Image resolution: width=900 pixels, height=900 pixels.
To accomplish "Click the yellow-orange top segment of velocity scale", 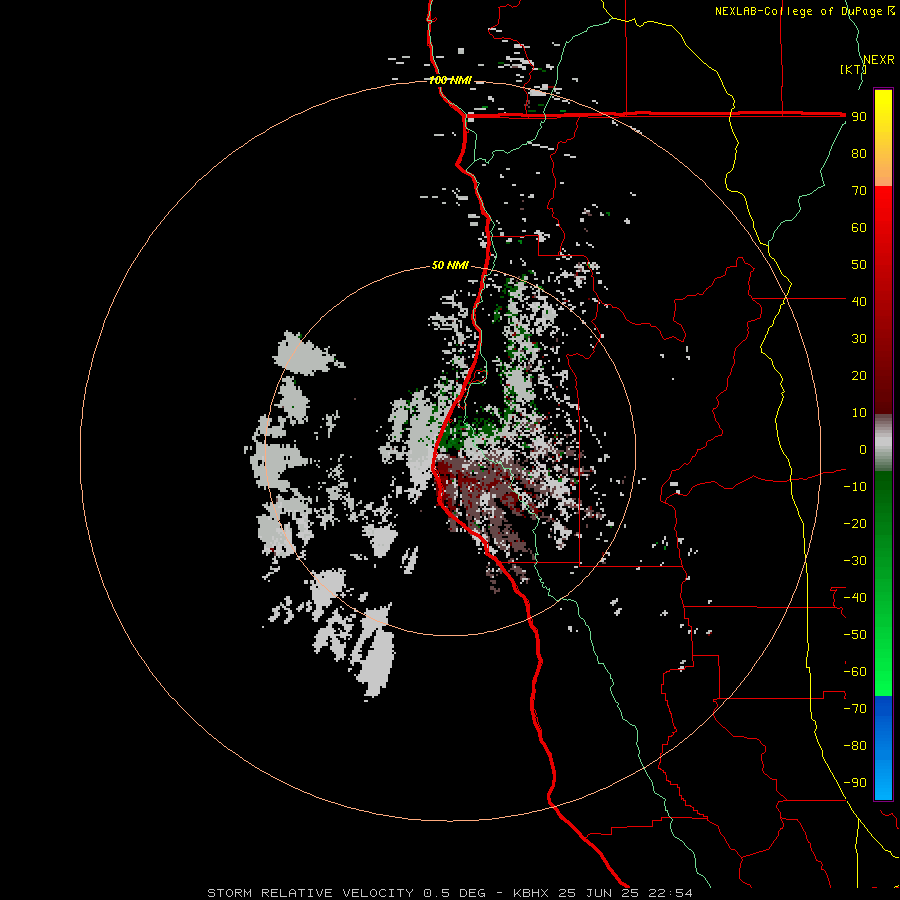I will (883, 138).
